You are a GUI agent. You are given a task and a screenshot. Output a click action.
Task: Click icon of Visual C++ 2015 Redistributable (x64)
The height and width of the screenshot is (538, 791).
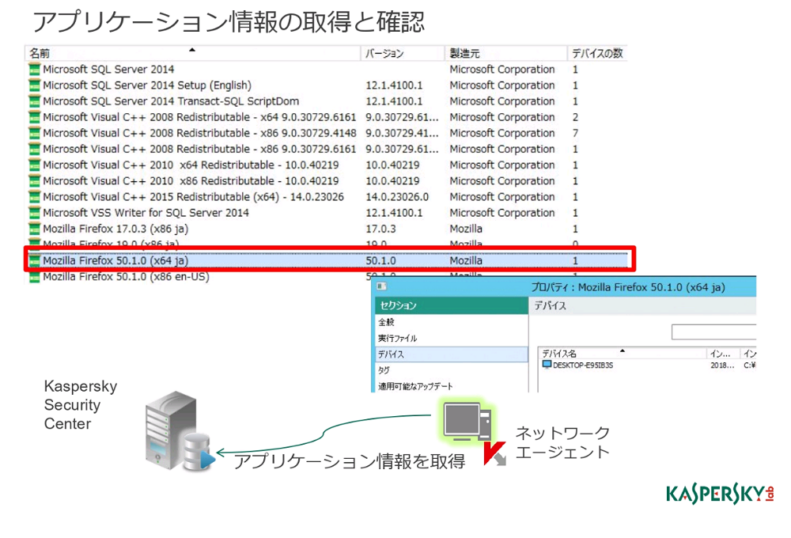[x=34, y=197]
